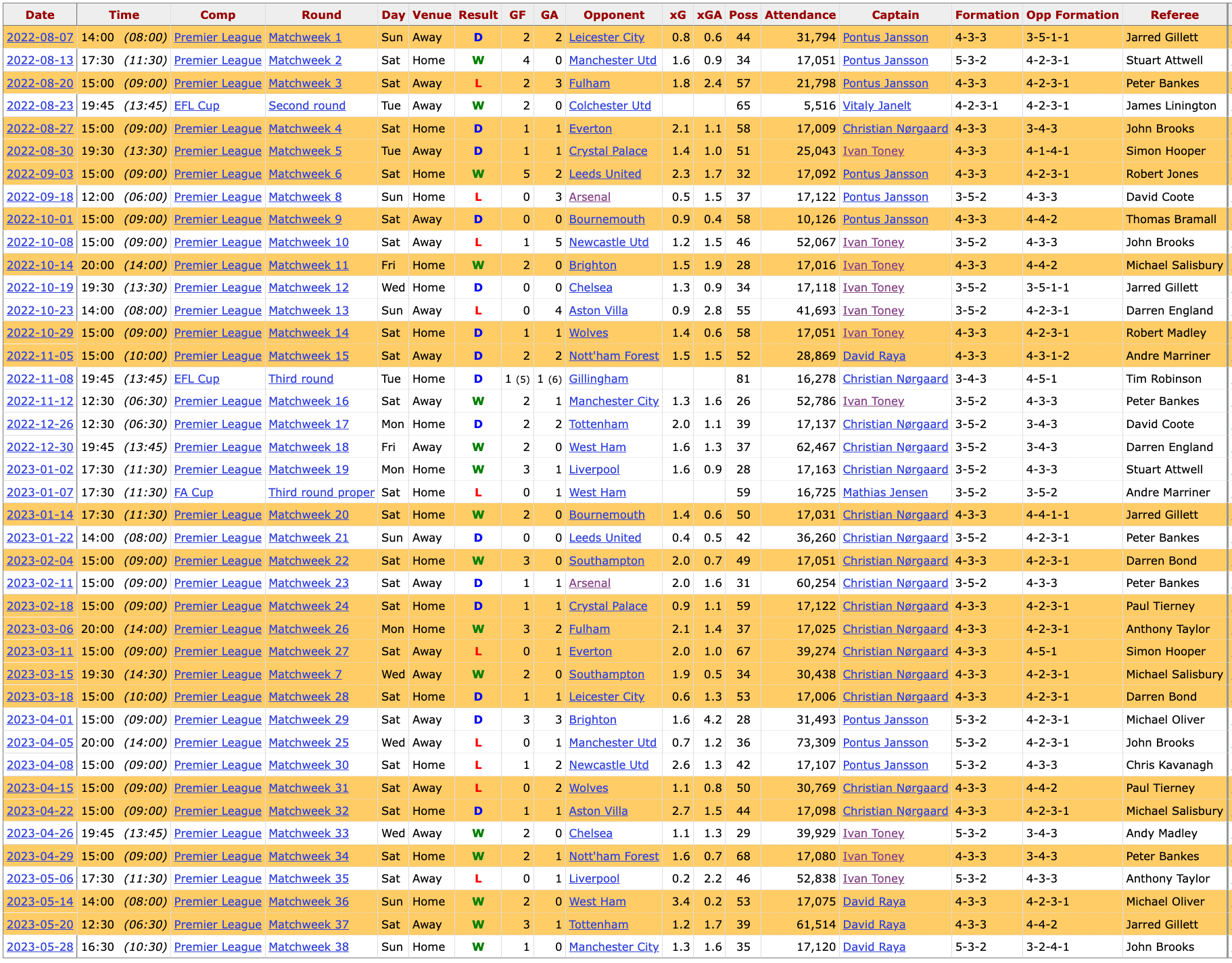Click captain Mathias Jensen link
This screenshot has height=963, width=1232.
[x=885, y=492]
